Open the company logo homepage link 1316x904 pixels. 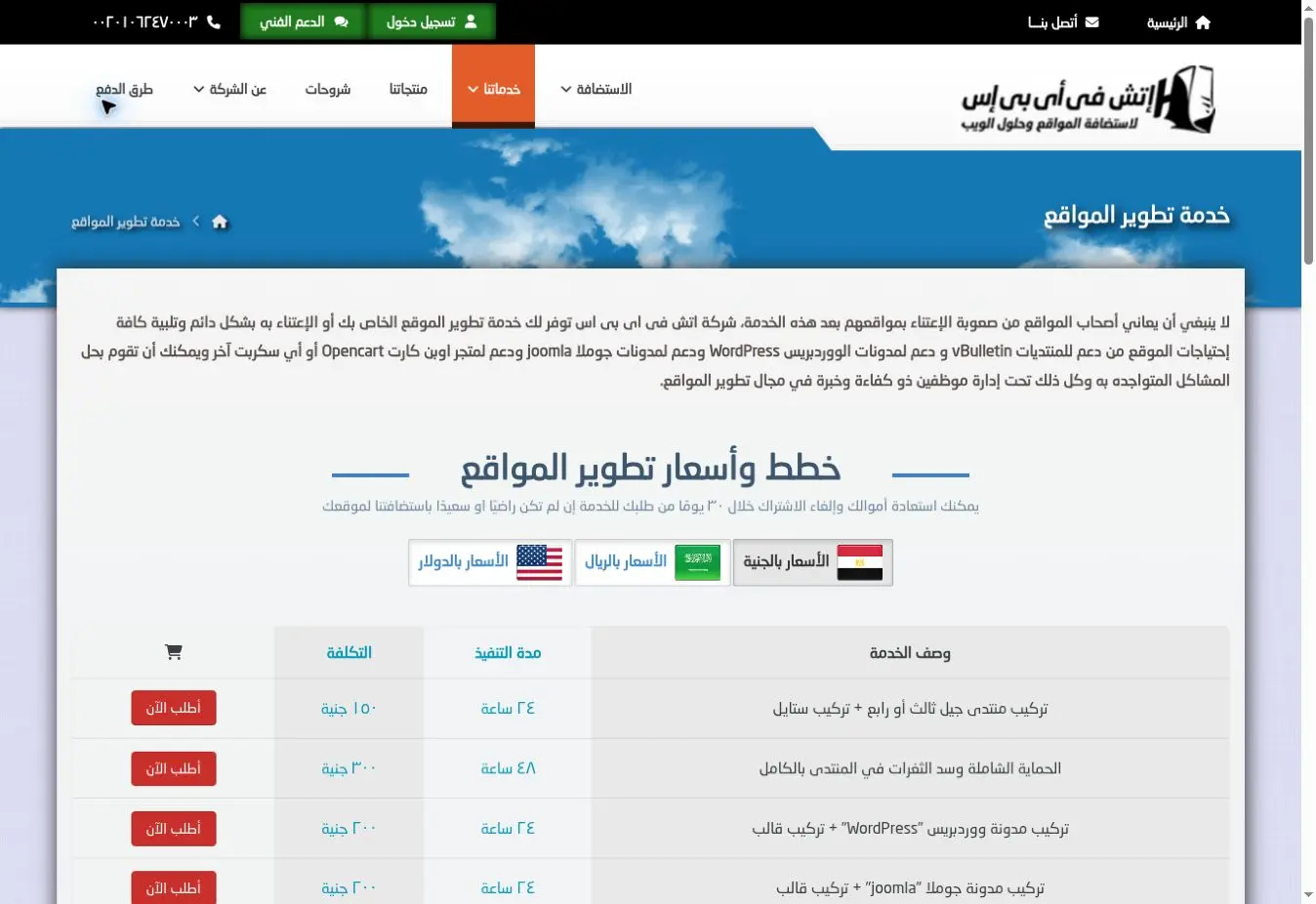pos(1088,99)
